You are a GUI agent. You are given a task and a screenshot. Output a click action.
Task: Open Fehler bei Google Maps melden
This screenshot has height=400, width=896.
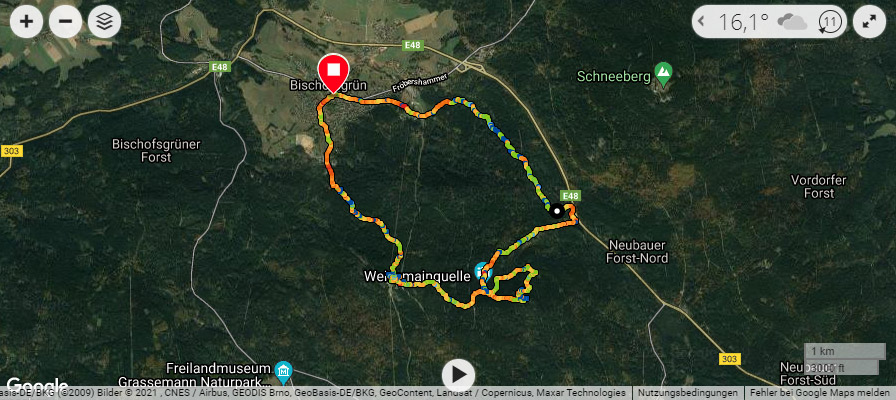tap(821, 393)
